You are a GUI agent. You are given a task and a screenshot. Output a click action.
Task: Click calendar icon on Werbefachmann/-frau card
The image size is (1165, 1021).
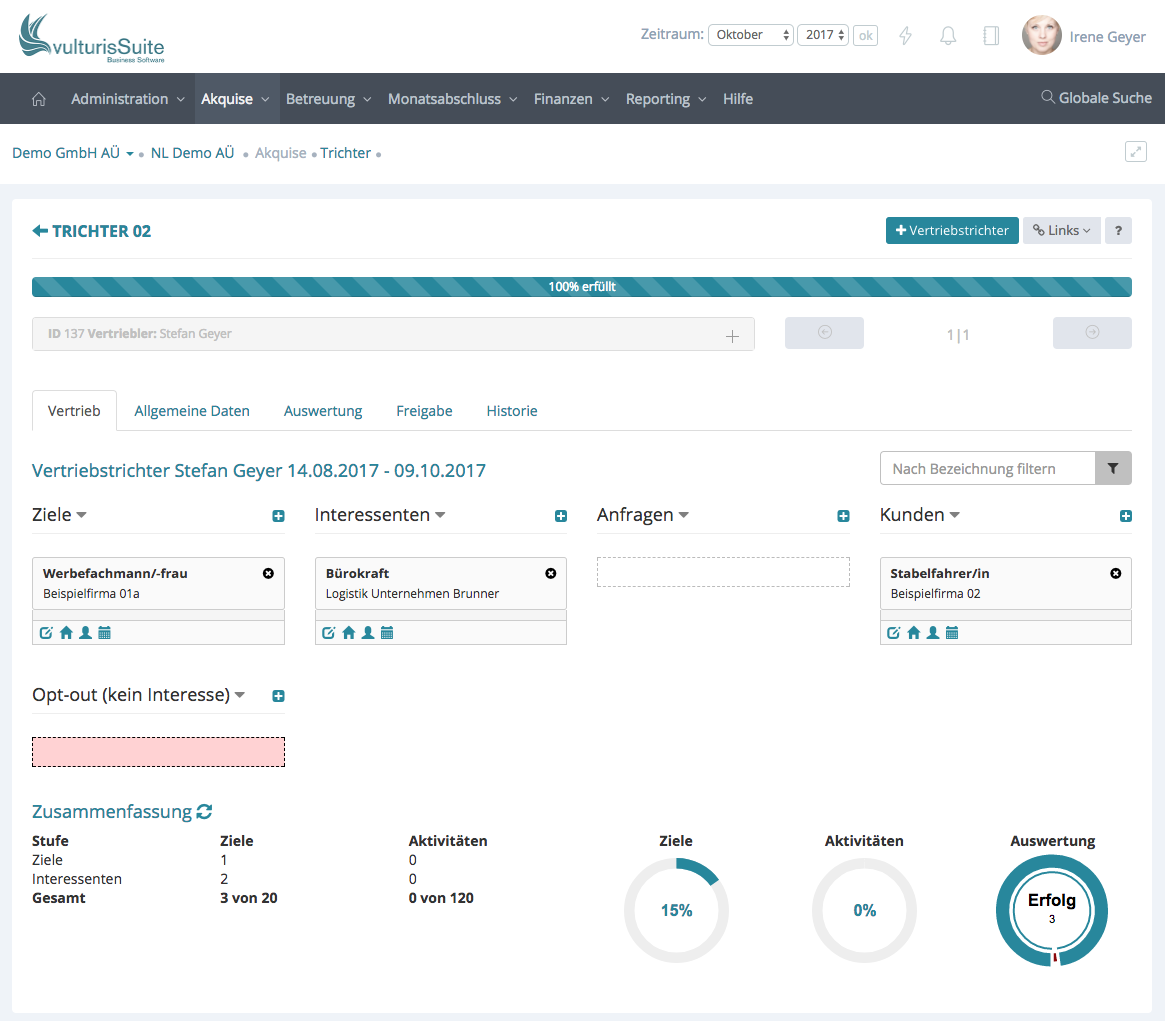click(x=105, y=633)
